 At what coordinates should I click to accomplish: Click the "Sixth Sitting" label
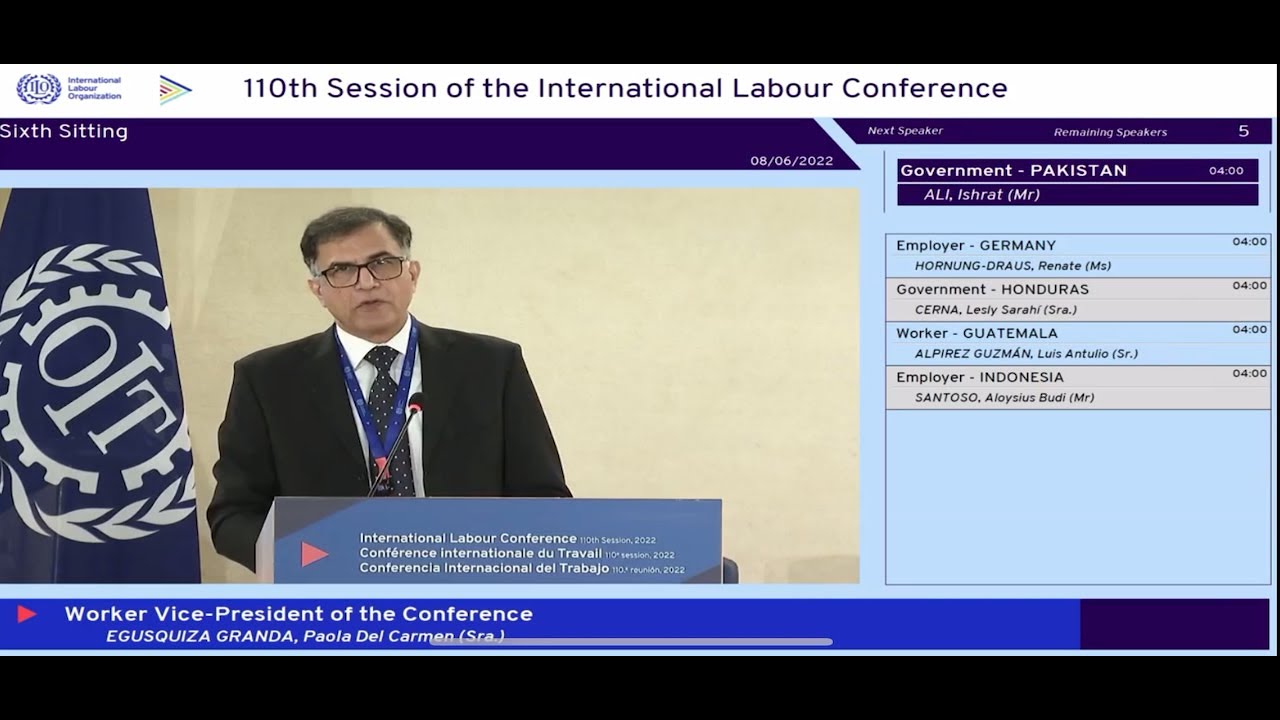(64, 131)
